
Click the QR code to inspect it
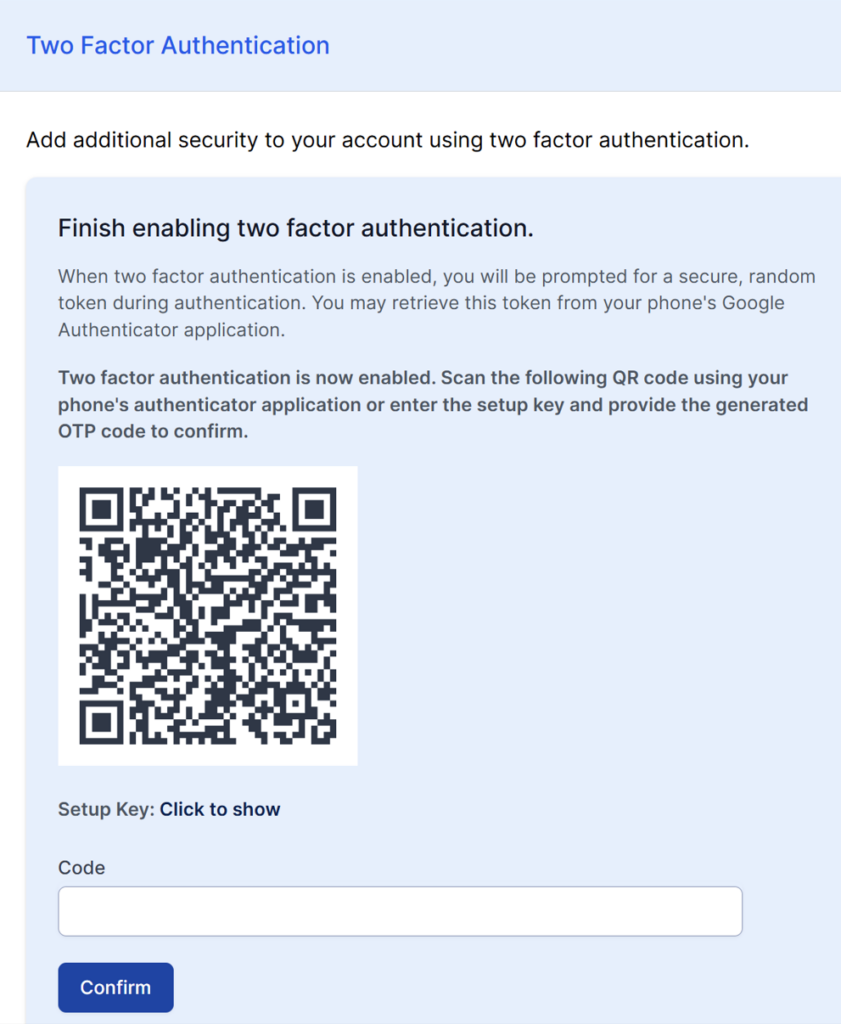click(x=207, y=614)
